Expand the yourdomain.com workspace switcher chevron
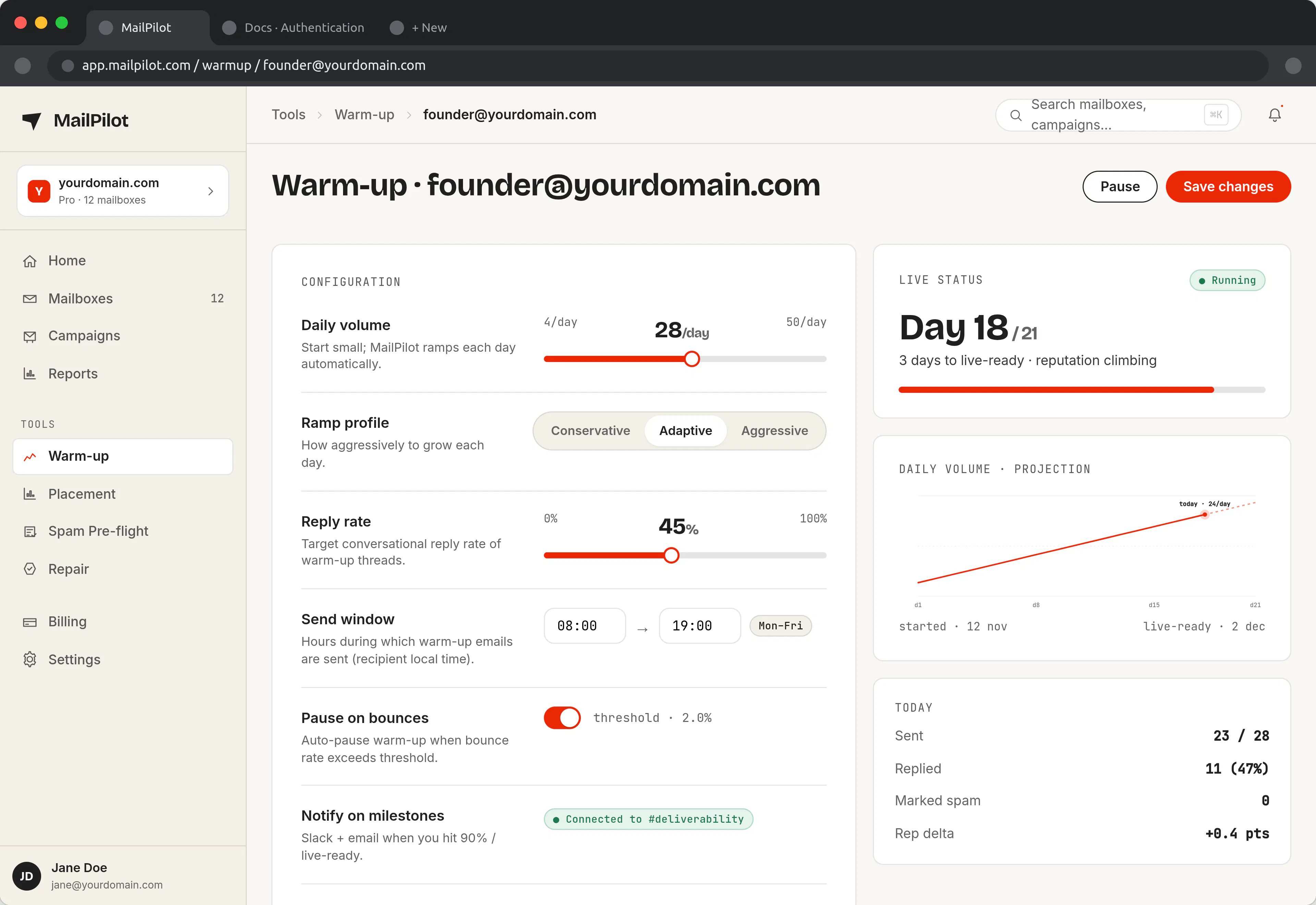This screenshot has width=1316, height=905. click(211, 191)
